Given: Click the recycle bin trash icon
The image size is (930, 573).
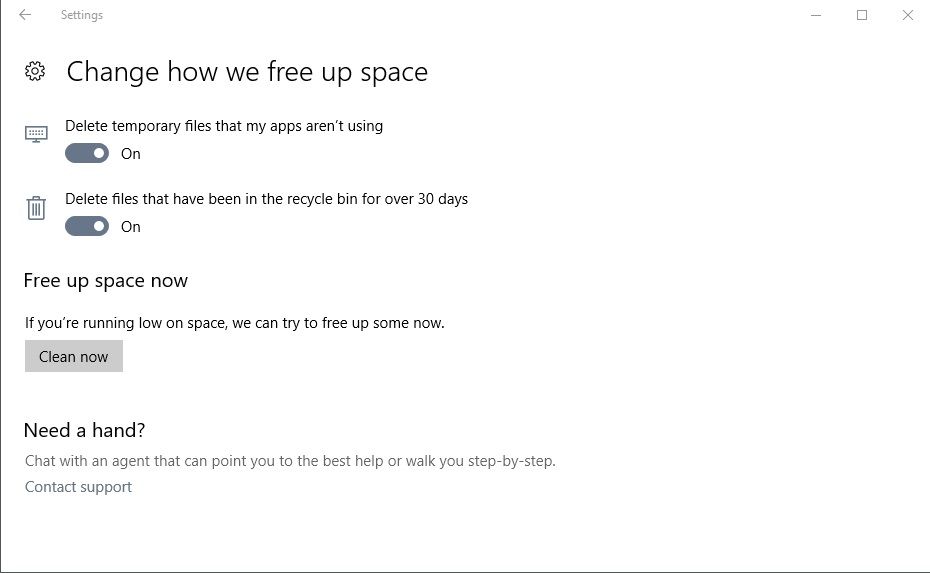Looking at the screenshot, I should 36,208.
